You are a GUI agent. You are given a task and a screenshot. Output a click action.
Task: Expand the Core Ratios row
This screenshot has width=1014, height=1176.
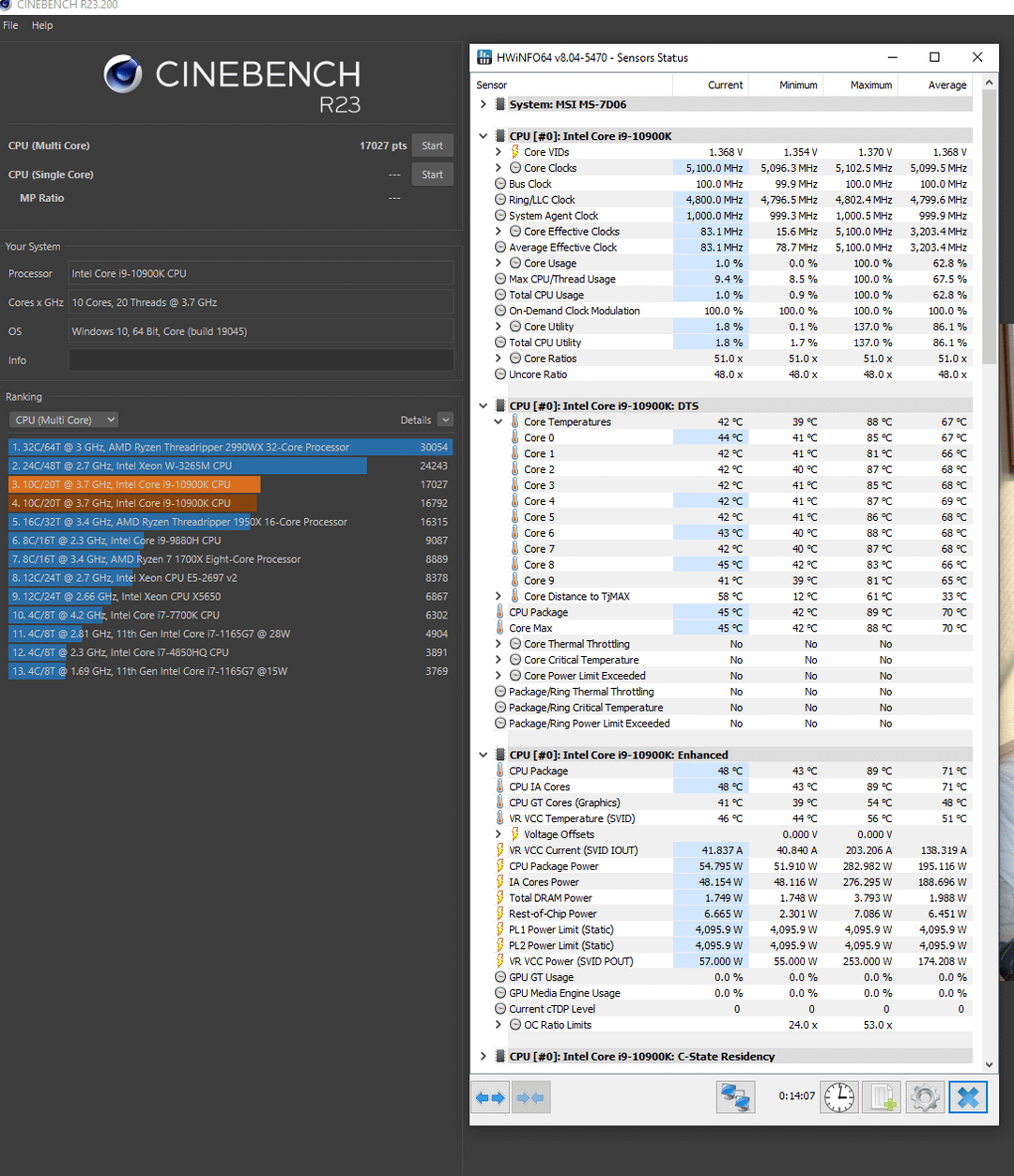pyautogui.click(x=499, y=359)
